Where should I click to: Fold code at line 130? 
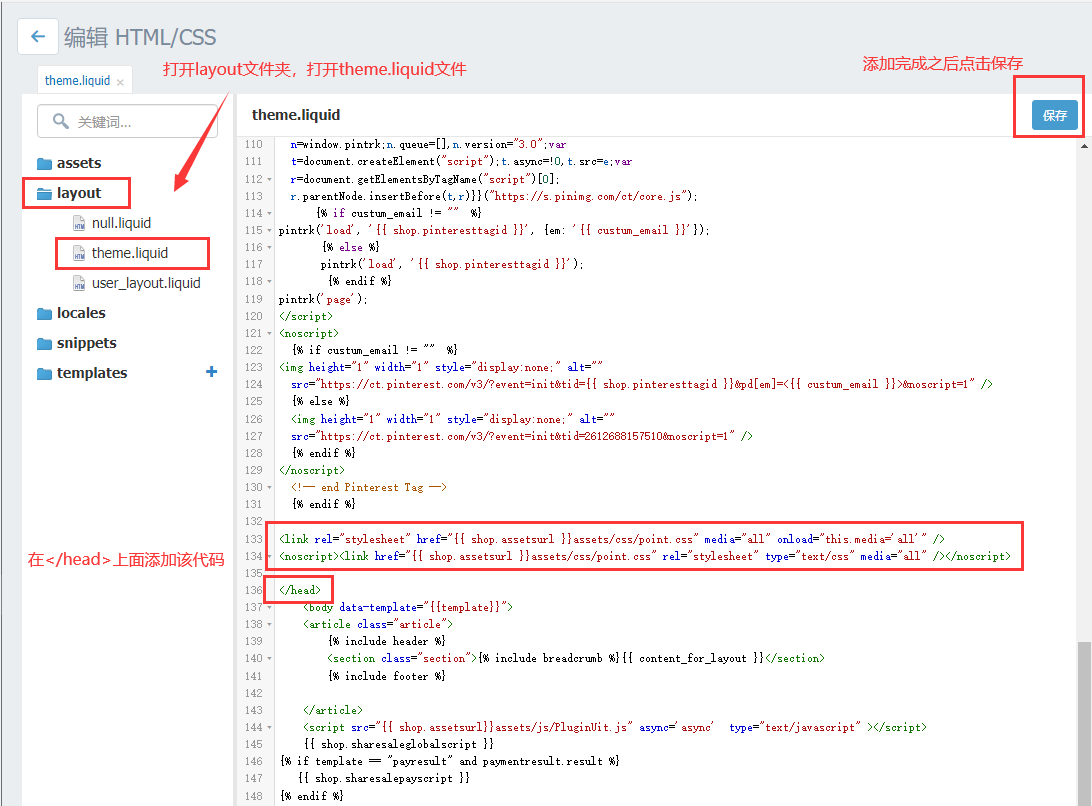pyautogui.click(x=270, y=487)
